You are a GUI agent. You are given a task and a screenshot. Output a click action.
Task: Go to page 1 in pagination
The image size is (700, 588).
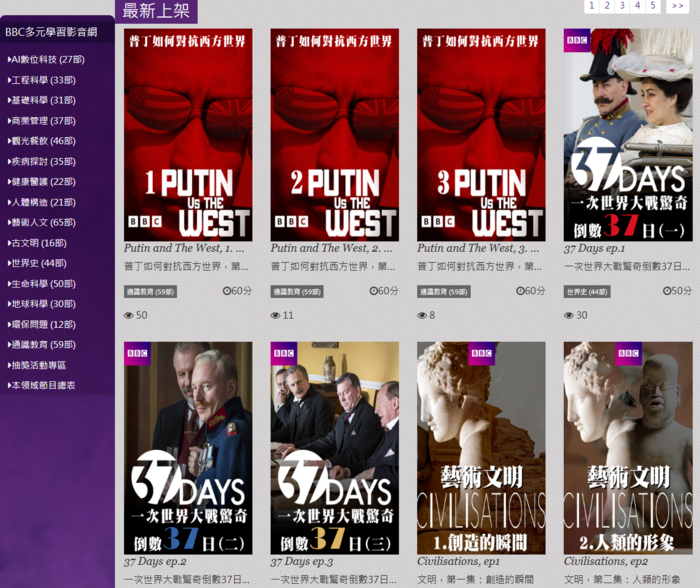[592, 6]
